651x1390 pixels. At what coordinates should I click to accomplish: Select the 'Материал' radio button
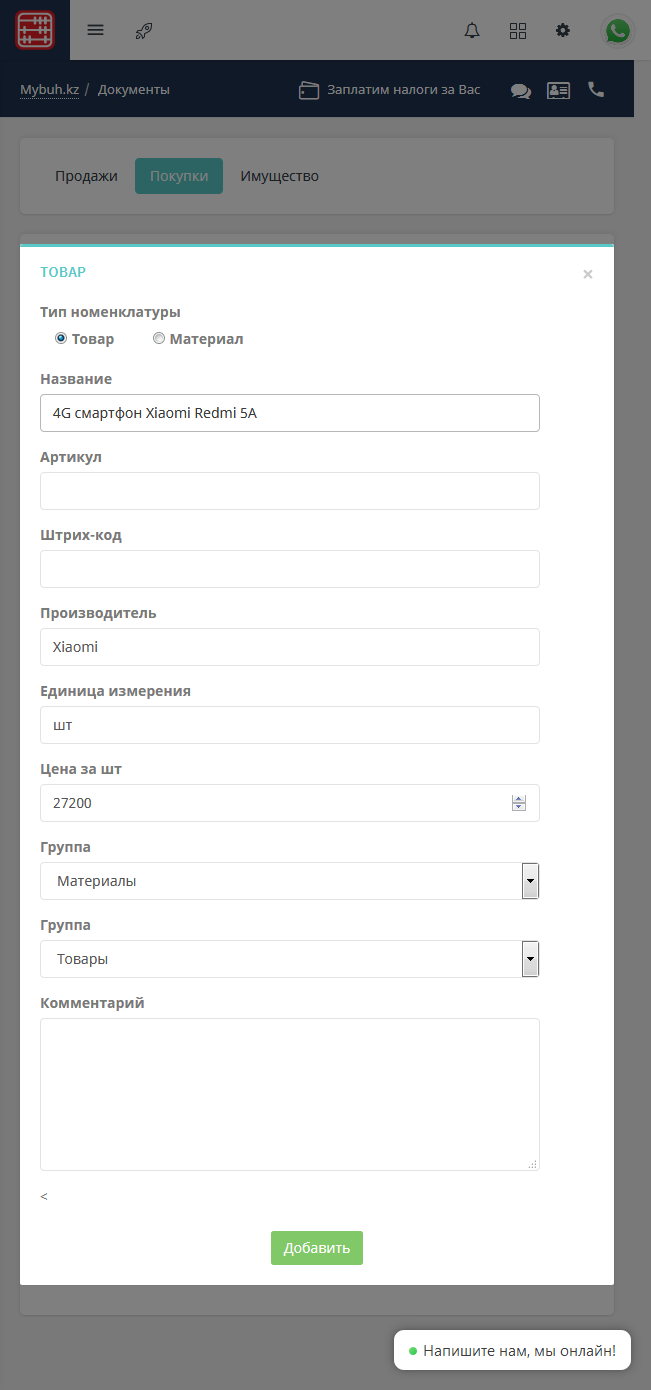[x=158, y=338]
